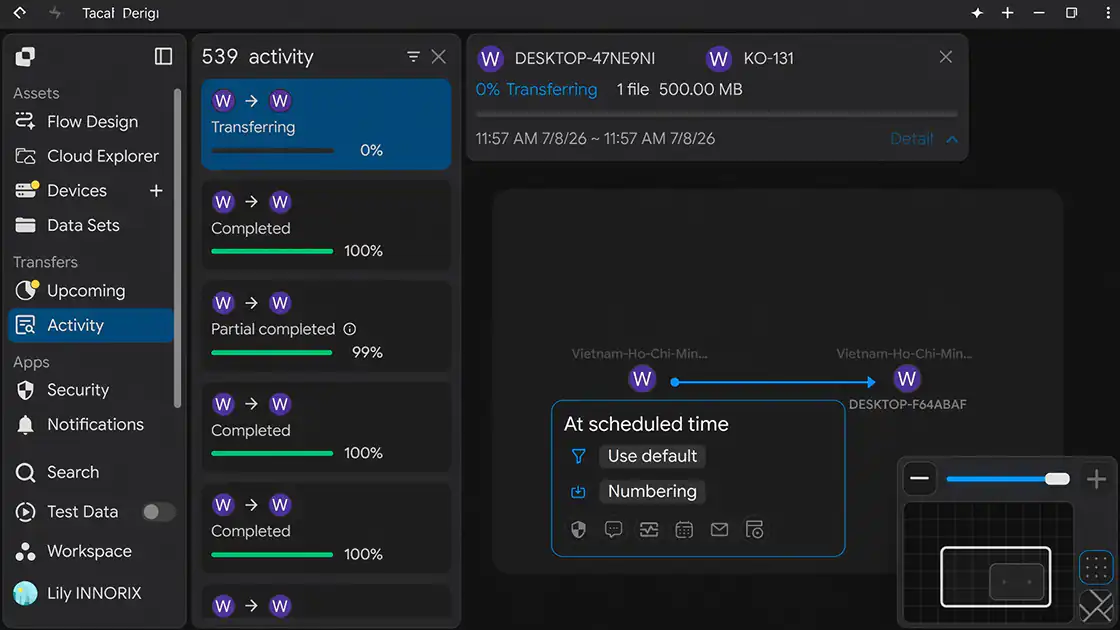
Task: Click the mail envelope icon in schedule card
Action: click(x=719, y=529)
